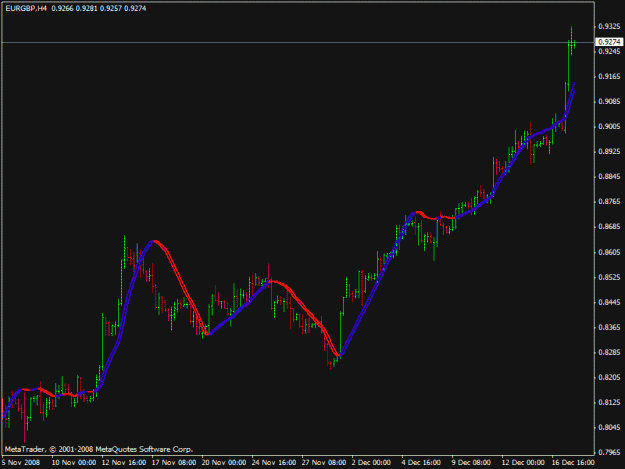Click the 0.8125 price axis label
Image resolution: width=625 pixels, height=469 pixels.
click(x=609, y=402)
